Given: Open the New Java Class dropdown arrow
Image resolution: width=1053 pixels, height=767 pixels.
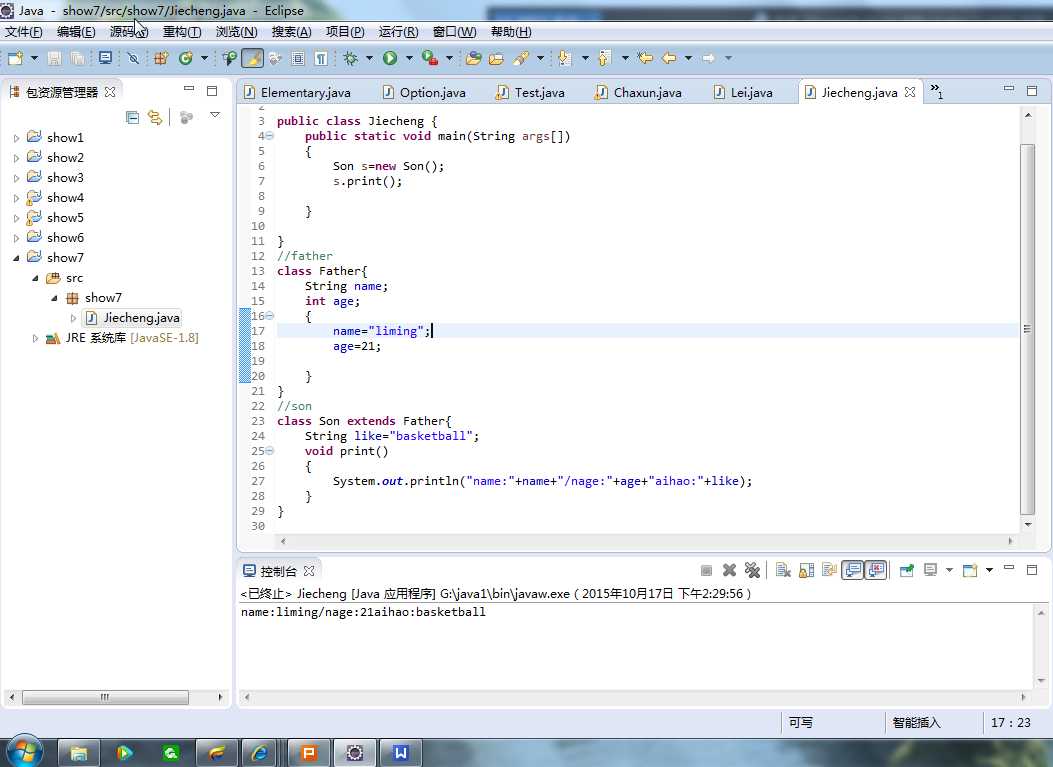Looking at the screenshot, I should pos(204,58).
